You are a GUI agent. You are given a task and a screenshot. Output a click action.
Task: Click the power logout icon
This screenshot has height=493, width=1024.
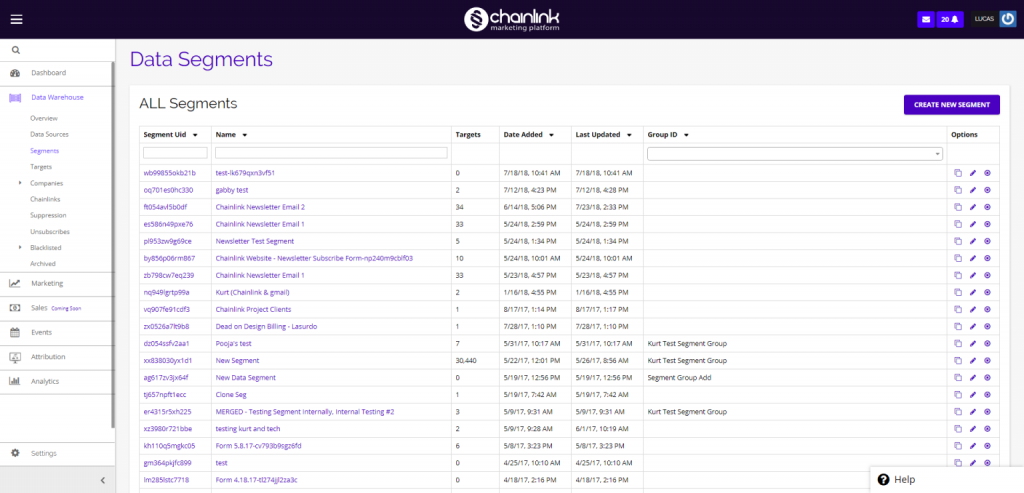tap(1008, 20)
